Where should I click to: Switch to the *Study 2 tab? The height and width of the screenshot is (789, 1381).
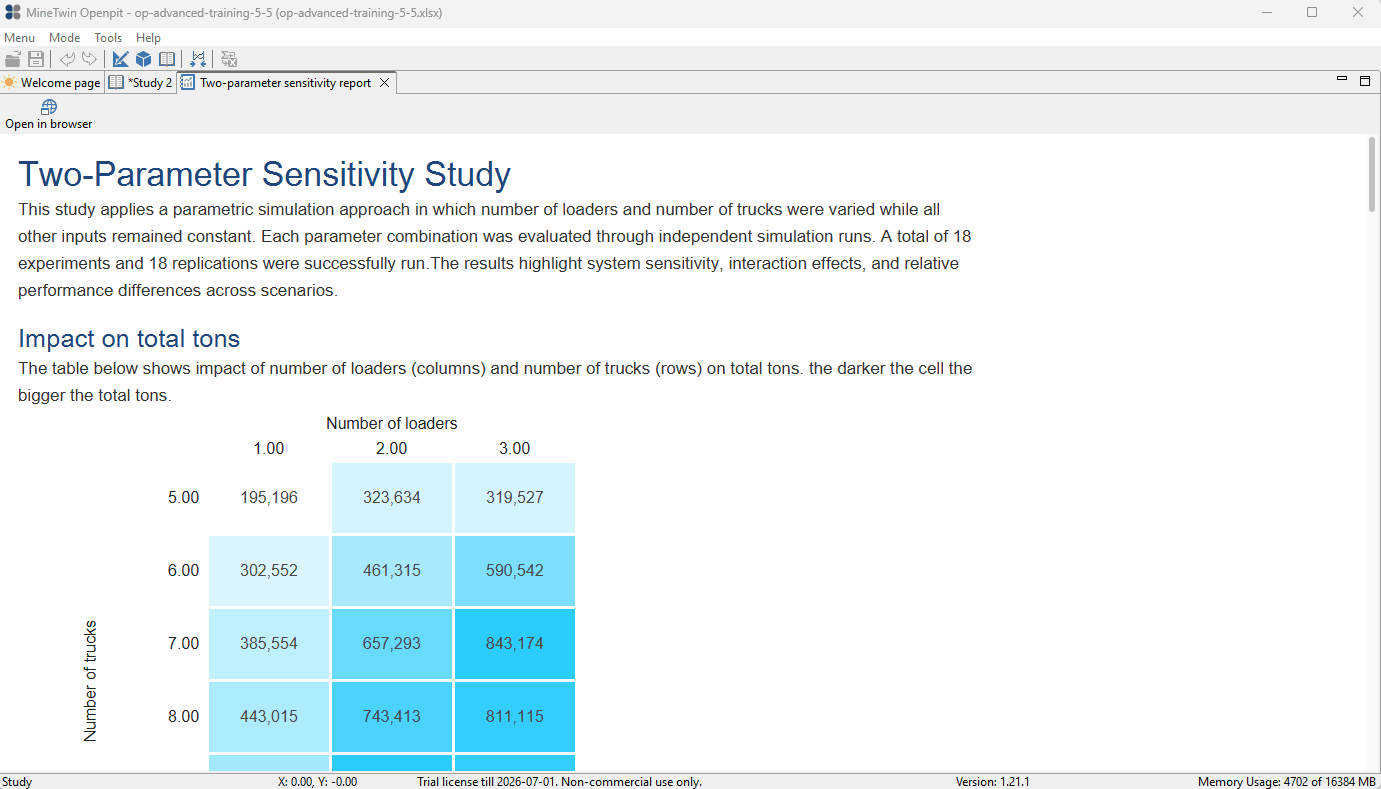[x=141, y=83]
